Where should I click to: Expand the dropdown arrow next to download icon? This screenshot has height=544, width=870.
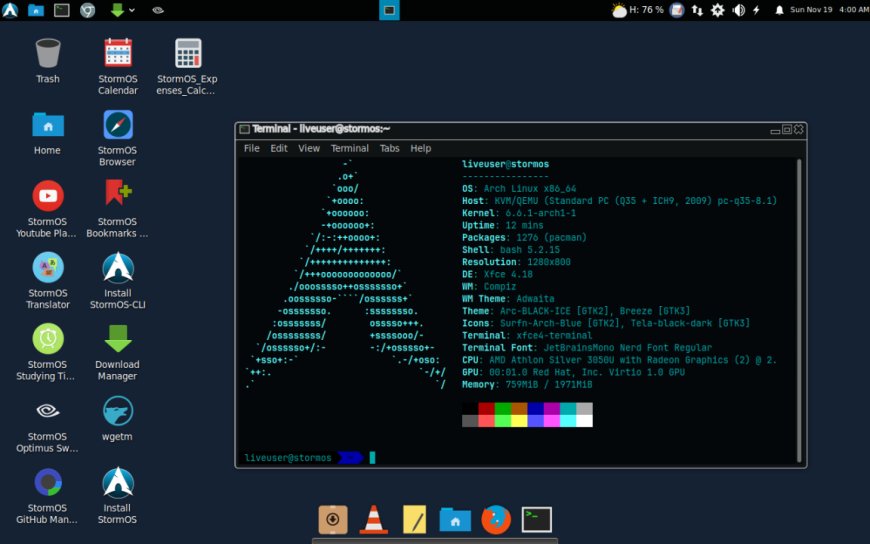[132, 10]
